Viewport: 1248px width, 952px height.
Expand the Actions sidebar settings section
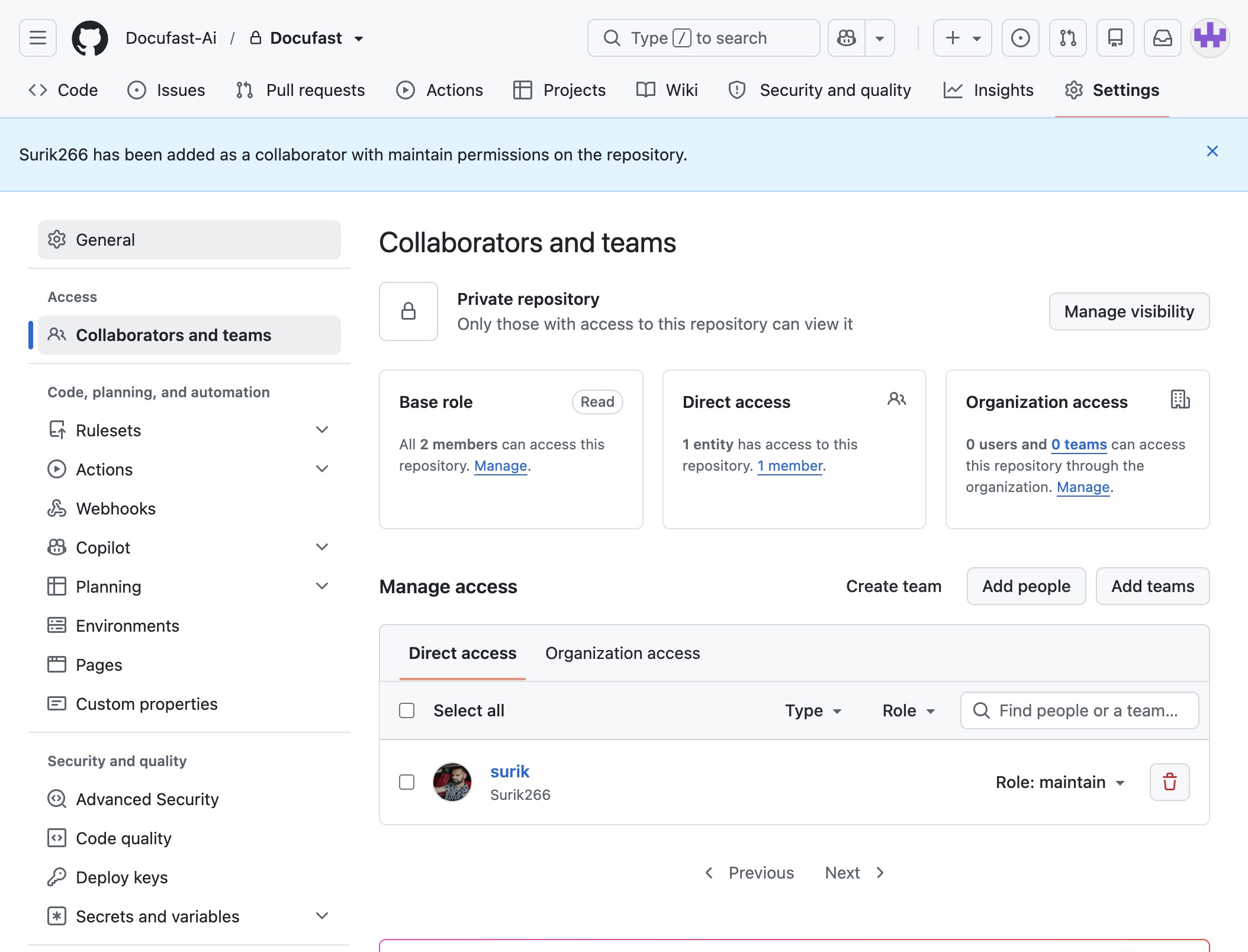pos(322,469)
